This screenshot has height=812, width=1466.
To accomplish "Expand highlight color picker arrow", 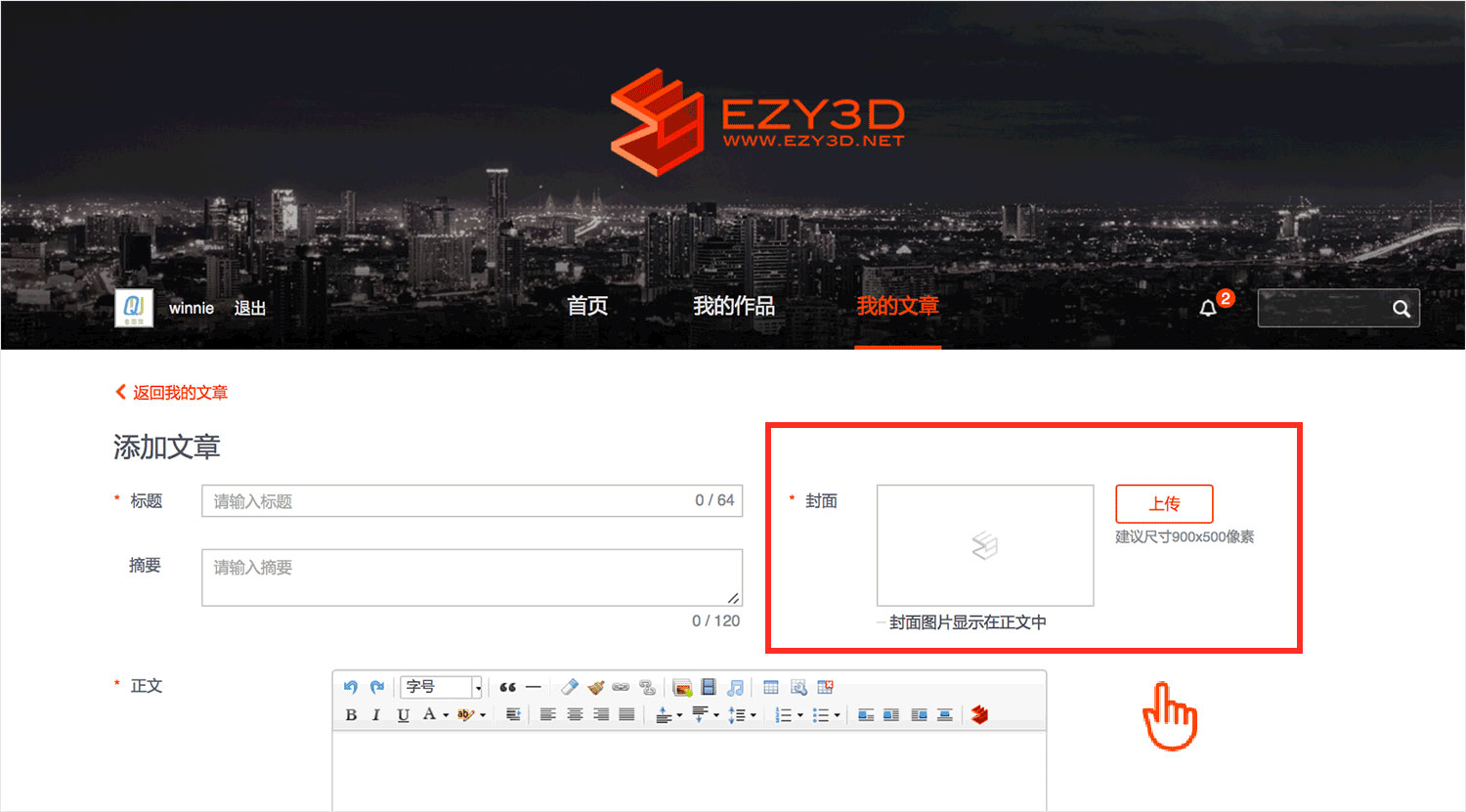I will coord(483,715).
